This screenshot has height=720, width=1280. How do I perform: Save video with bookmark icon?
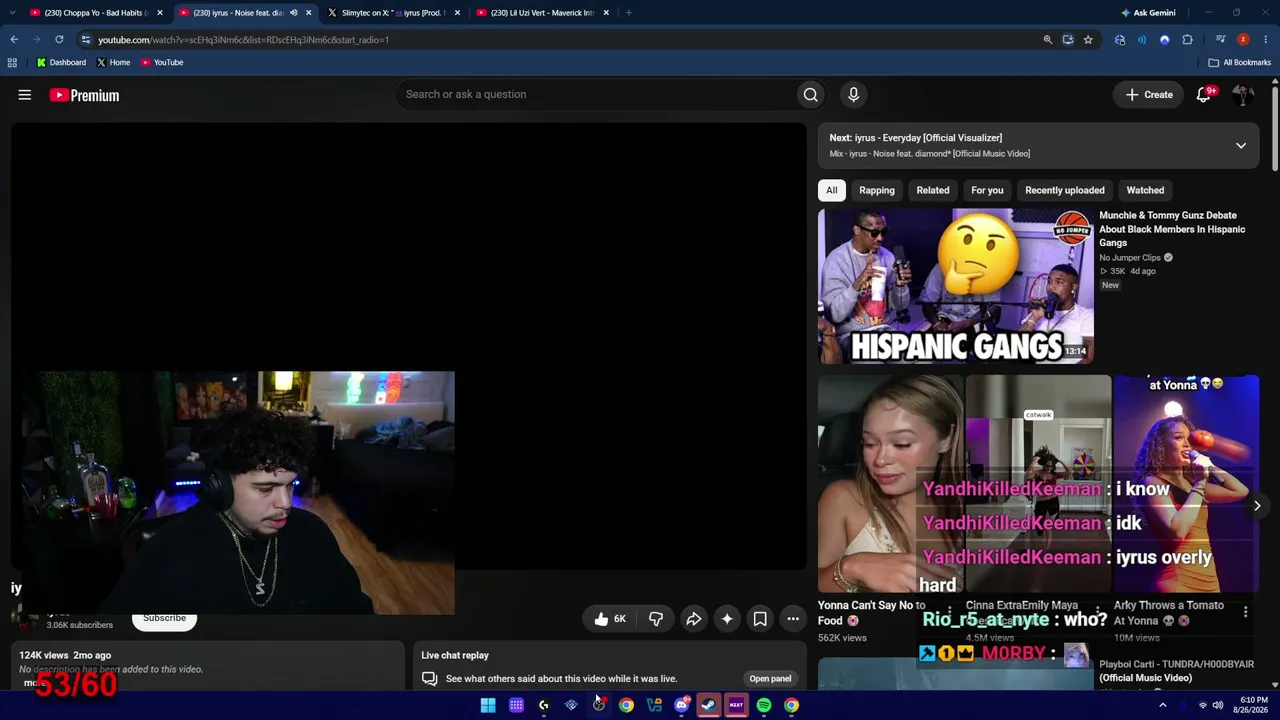point(760,619)
